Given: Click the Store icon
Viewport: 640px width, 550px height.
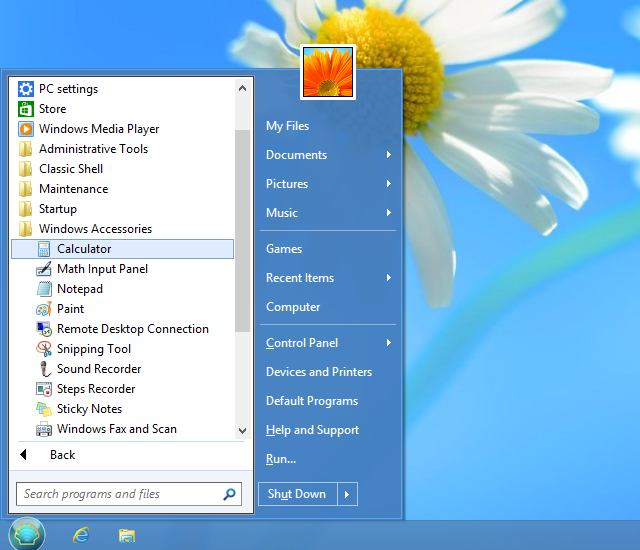Looking at the screenshot, I should [x=26, y=109].
